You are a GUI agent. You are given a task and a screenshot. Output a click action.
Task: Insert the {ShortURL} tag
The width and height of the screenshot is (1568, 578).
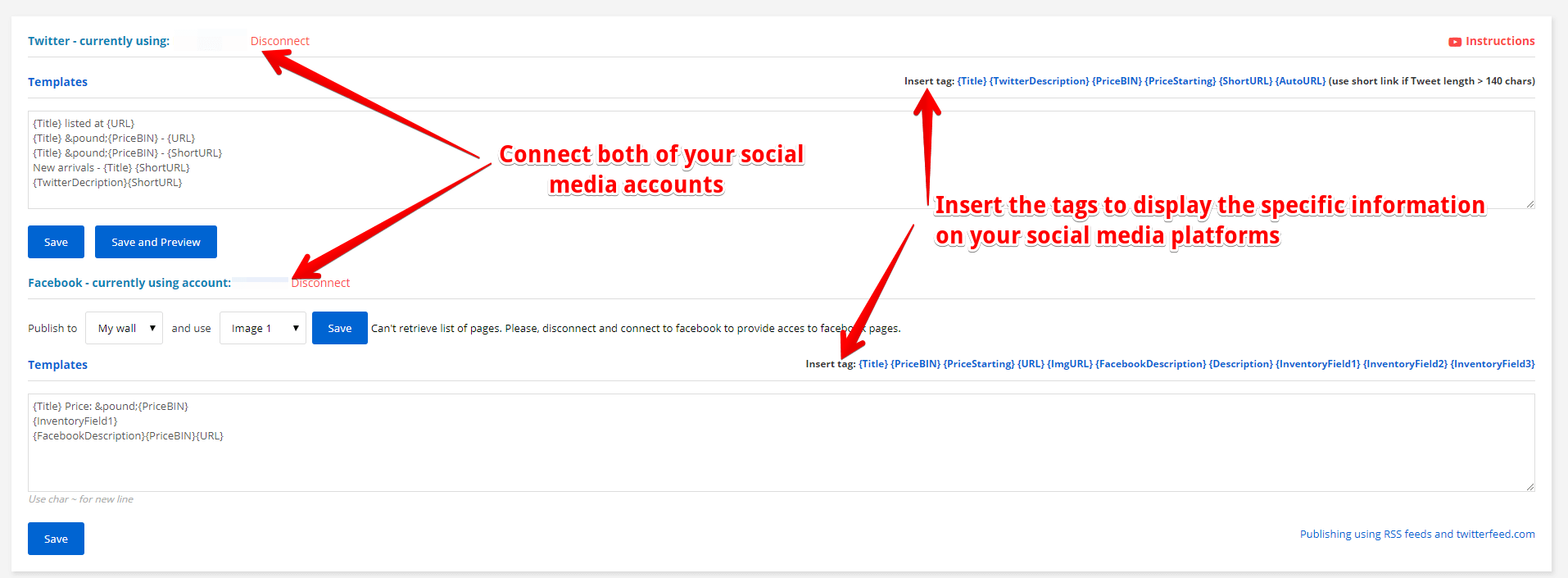(x=1245, y=81)
